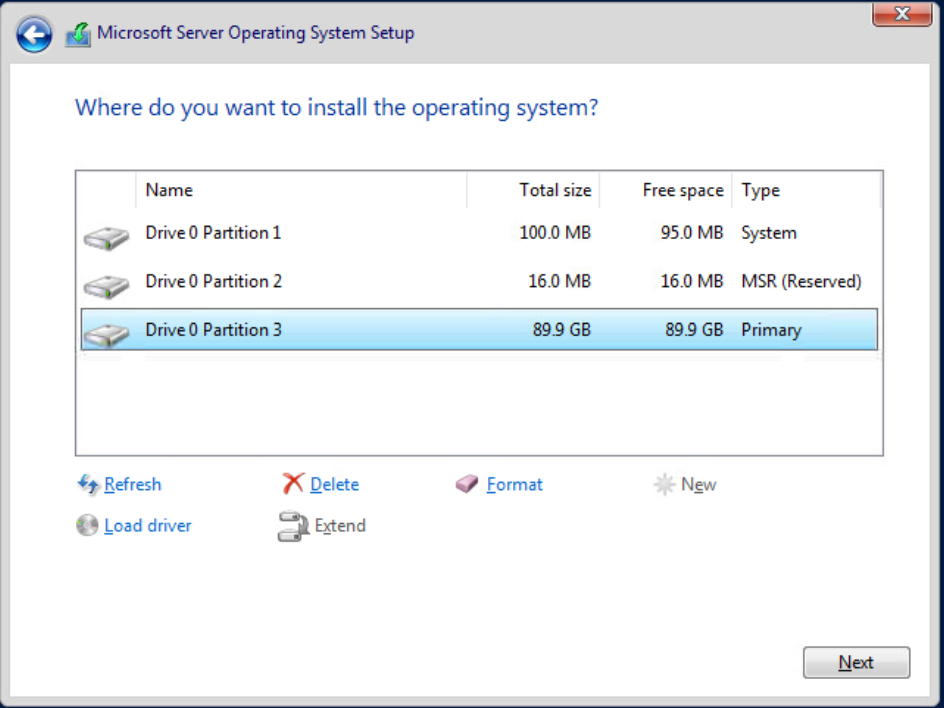Click the Extend partition icon
The width and height of the screenshot is (944, 708).
292,526
